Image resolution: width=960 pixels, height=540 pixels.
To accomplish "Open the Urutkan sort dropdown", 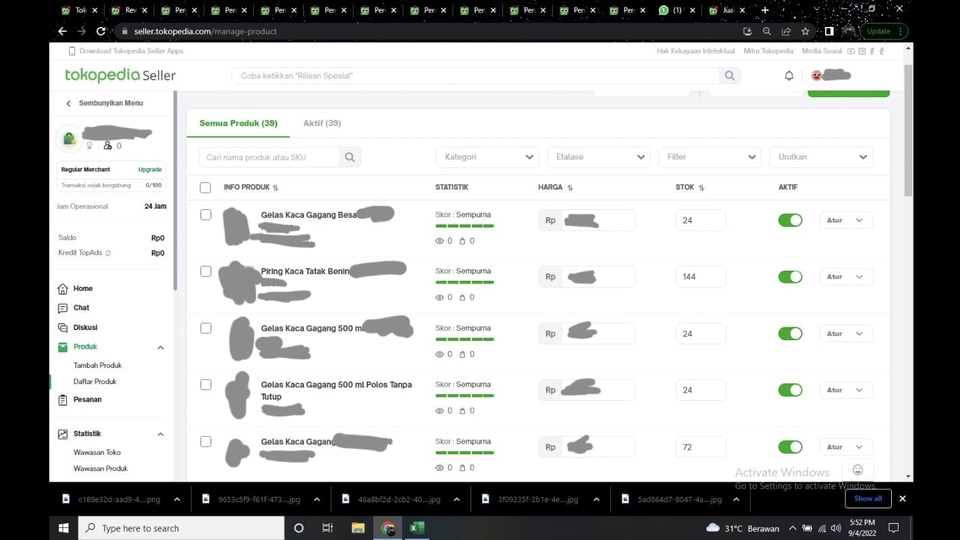I will click(821, 157).
